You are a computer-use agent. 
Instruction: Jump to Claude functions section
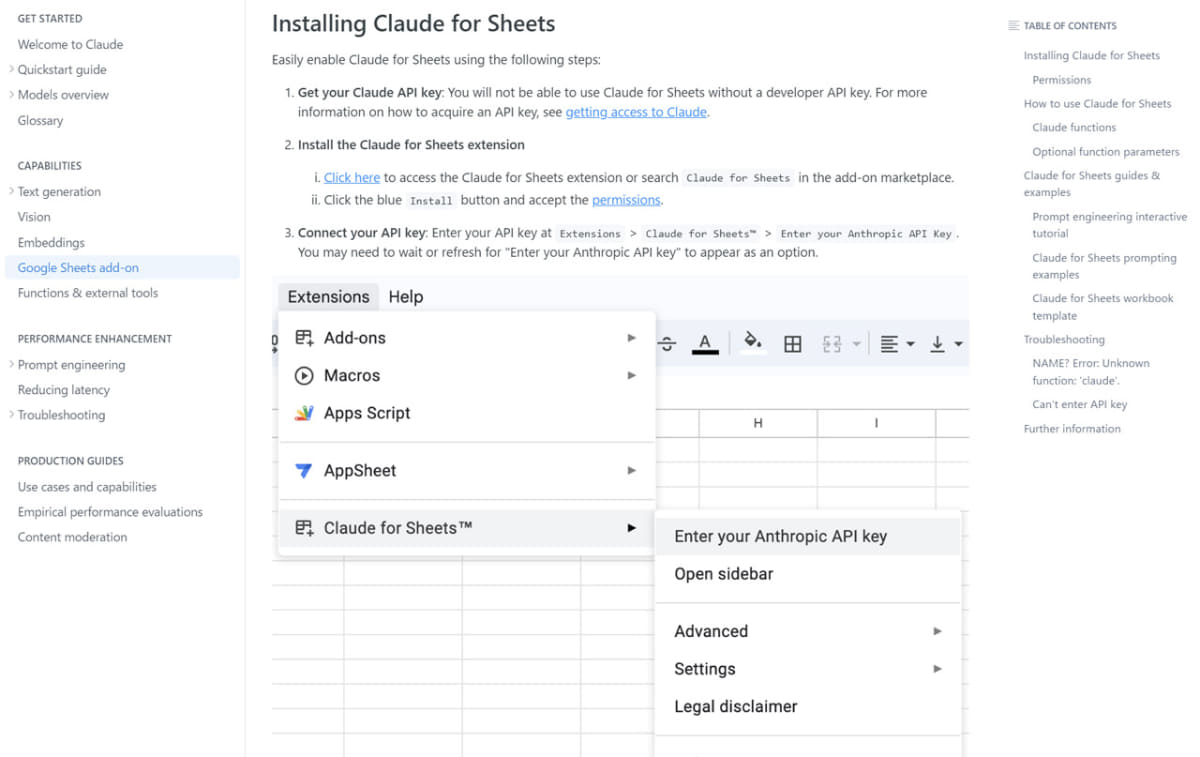(1074, 127)
